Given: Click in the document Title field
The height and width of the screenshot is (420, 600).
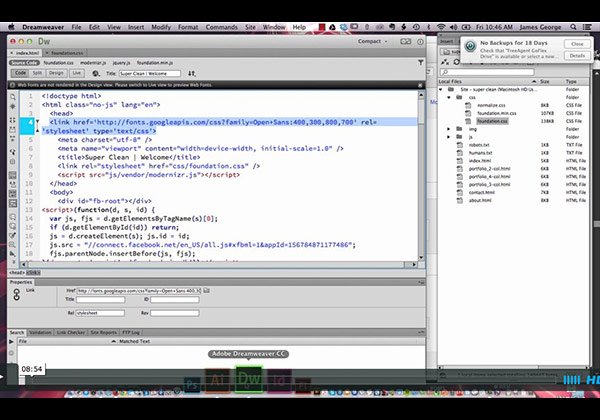Looking at the screenshot, I should (150, 73).
